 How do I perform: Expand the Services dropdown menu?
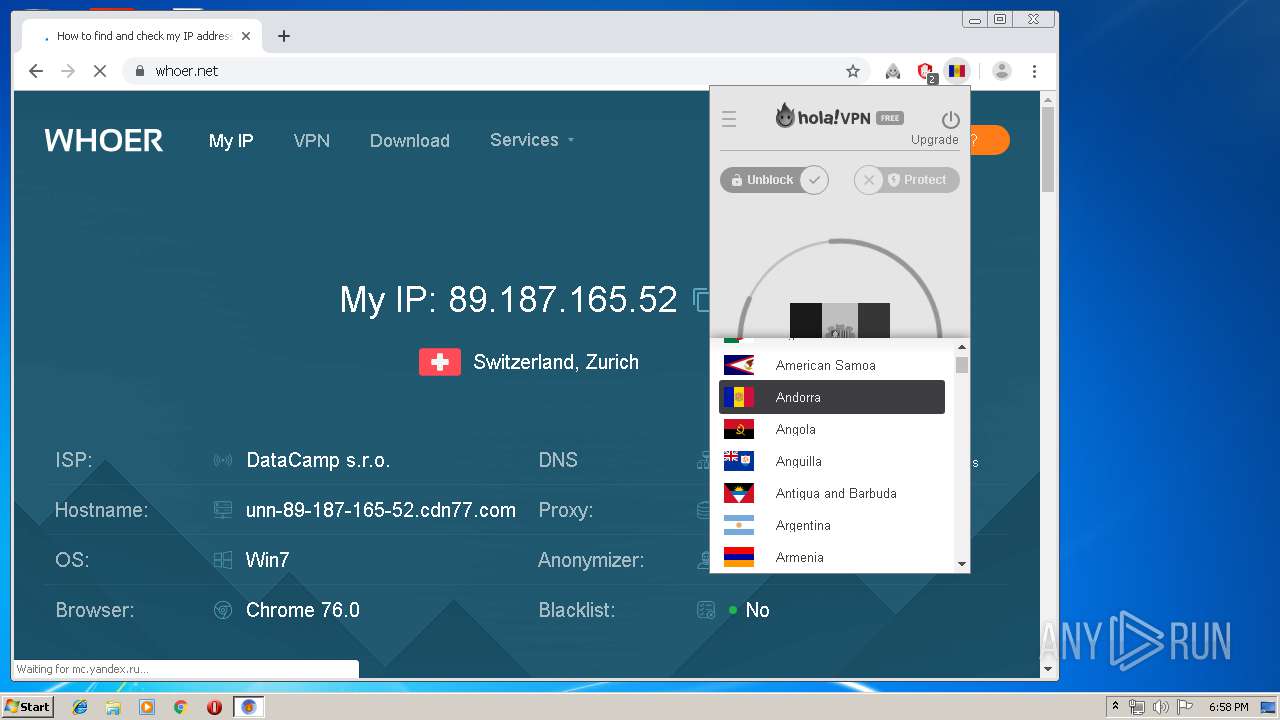[x=532, y=140]
